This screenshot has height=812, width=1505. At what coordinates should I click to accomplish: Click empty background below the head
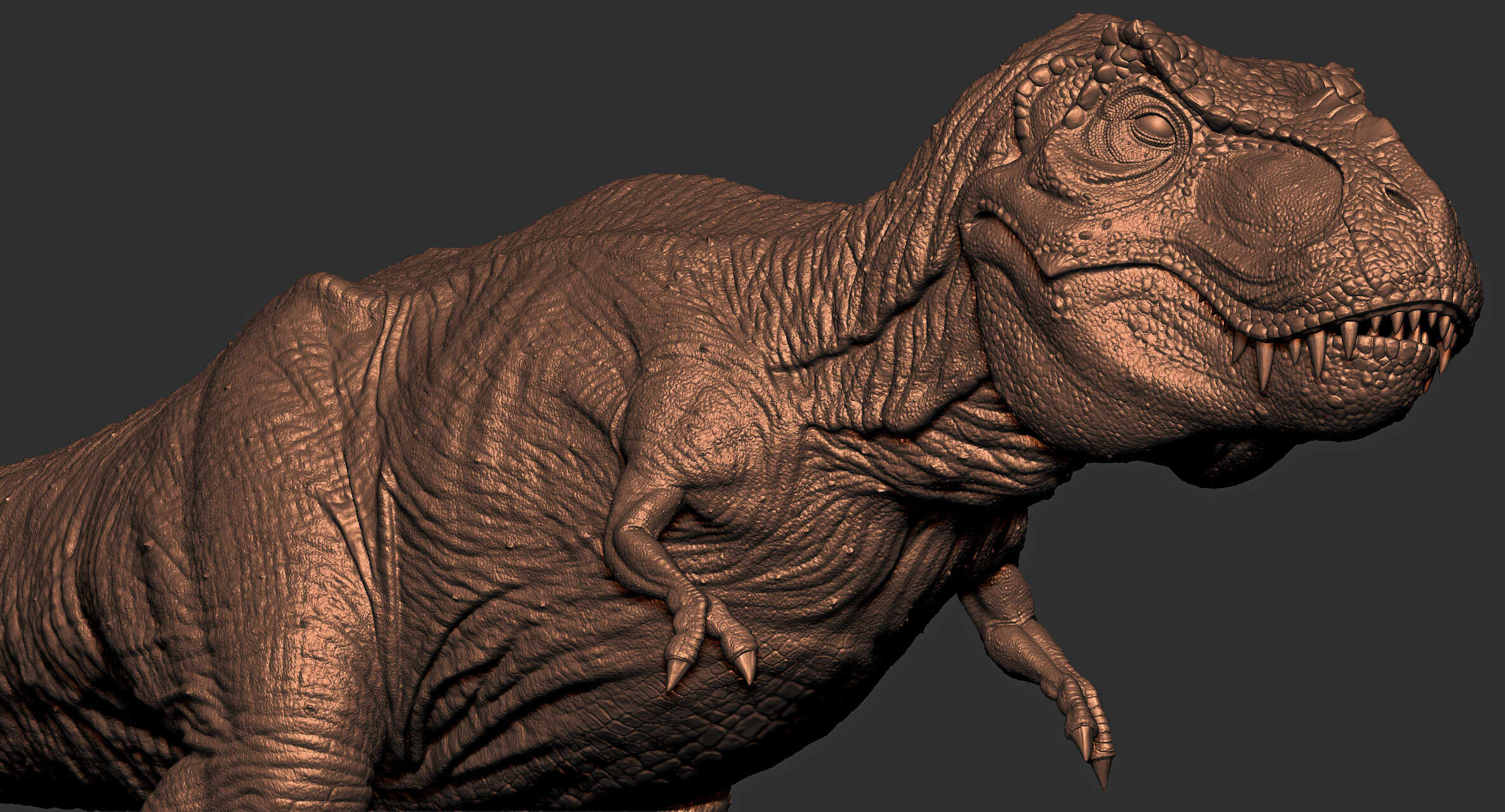(x=1301, y=603)
